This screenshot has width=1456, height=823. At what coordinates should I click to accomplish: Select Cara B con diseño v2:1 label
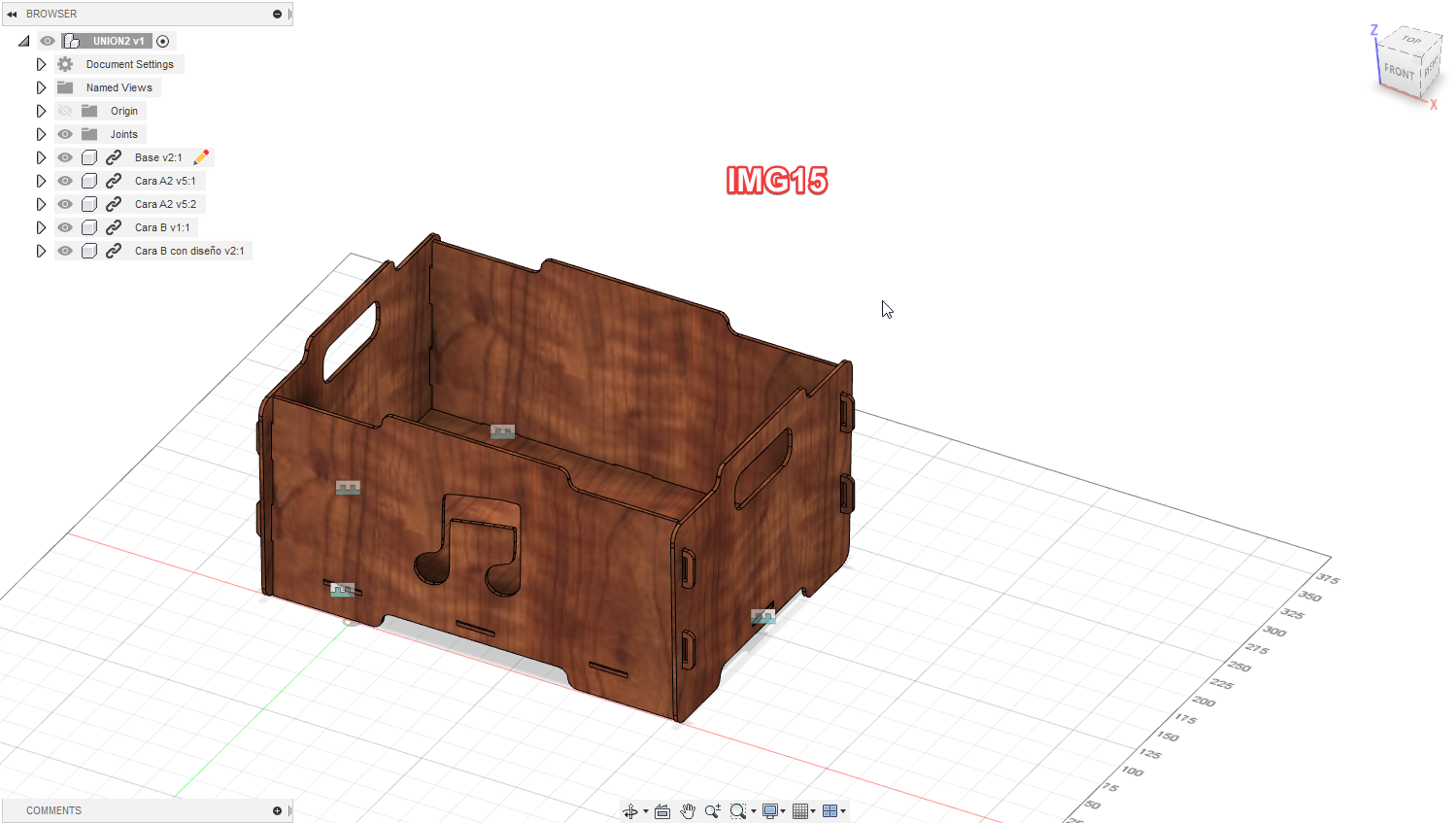(x=189, y=251)
